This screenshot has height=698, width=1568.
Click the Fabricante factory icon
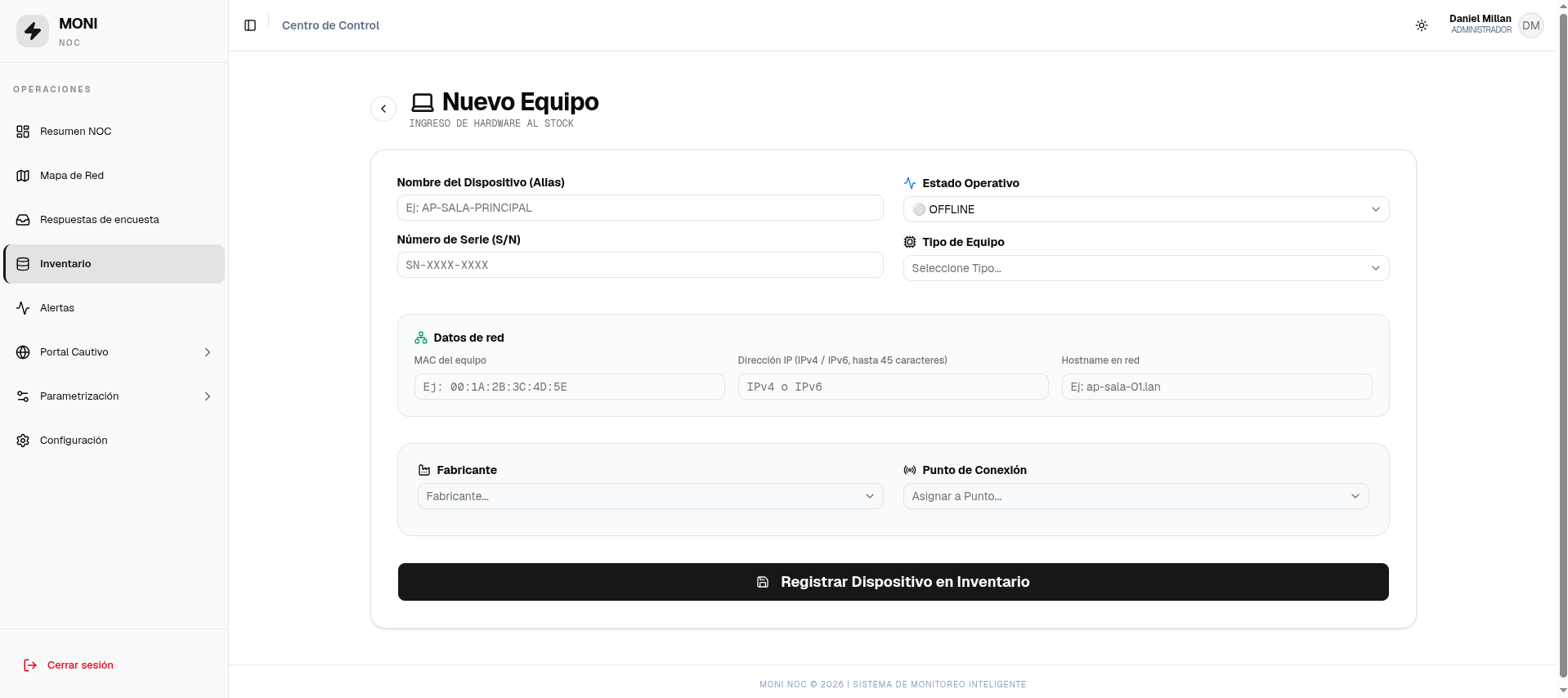click(x=424, y=470)
